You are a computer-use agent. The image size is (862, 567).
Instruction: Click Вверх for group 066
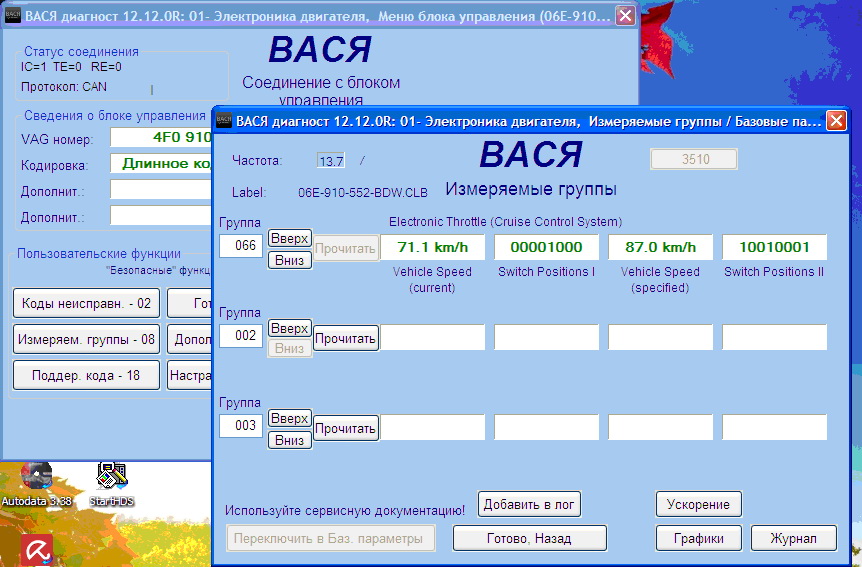point(290,238)
